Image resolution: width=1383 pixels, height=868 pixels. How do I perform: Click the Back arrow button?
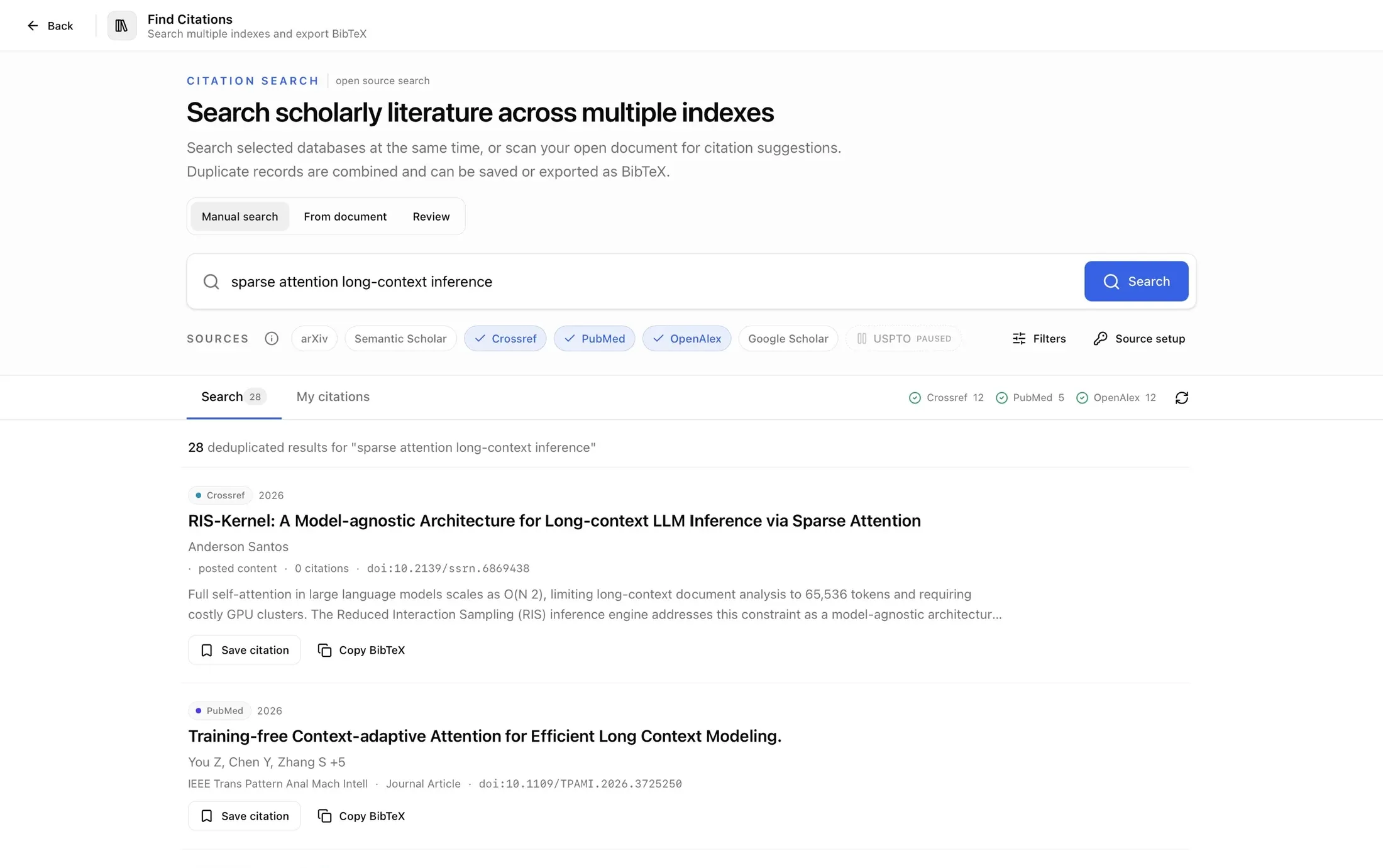tap(50, 26)
